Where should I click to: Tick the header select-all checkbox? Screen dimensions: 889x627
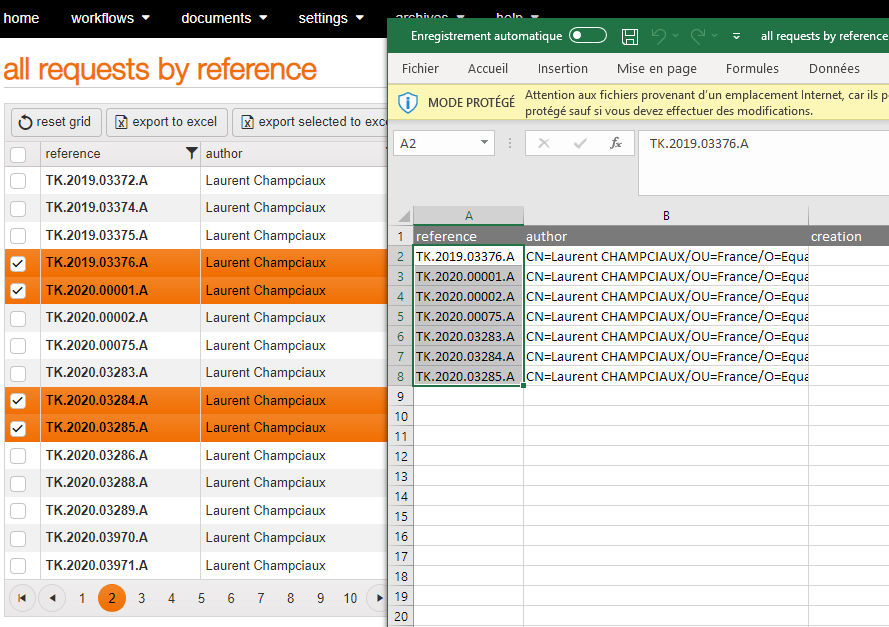click(18, 154)
